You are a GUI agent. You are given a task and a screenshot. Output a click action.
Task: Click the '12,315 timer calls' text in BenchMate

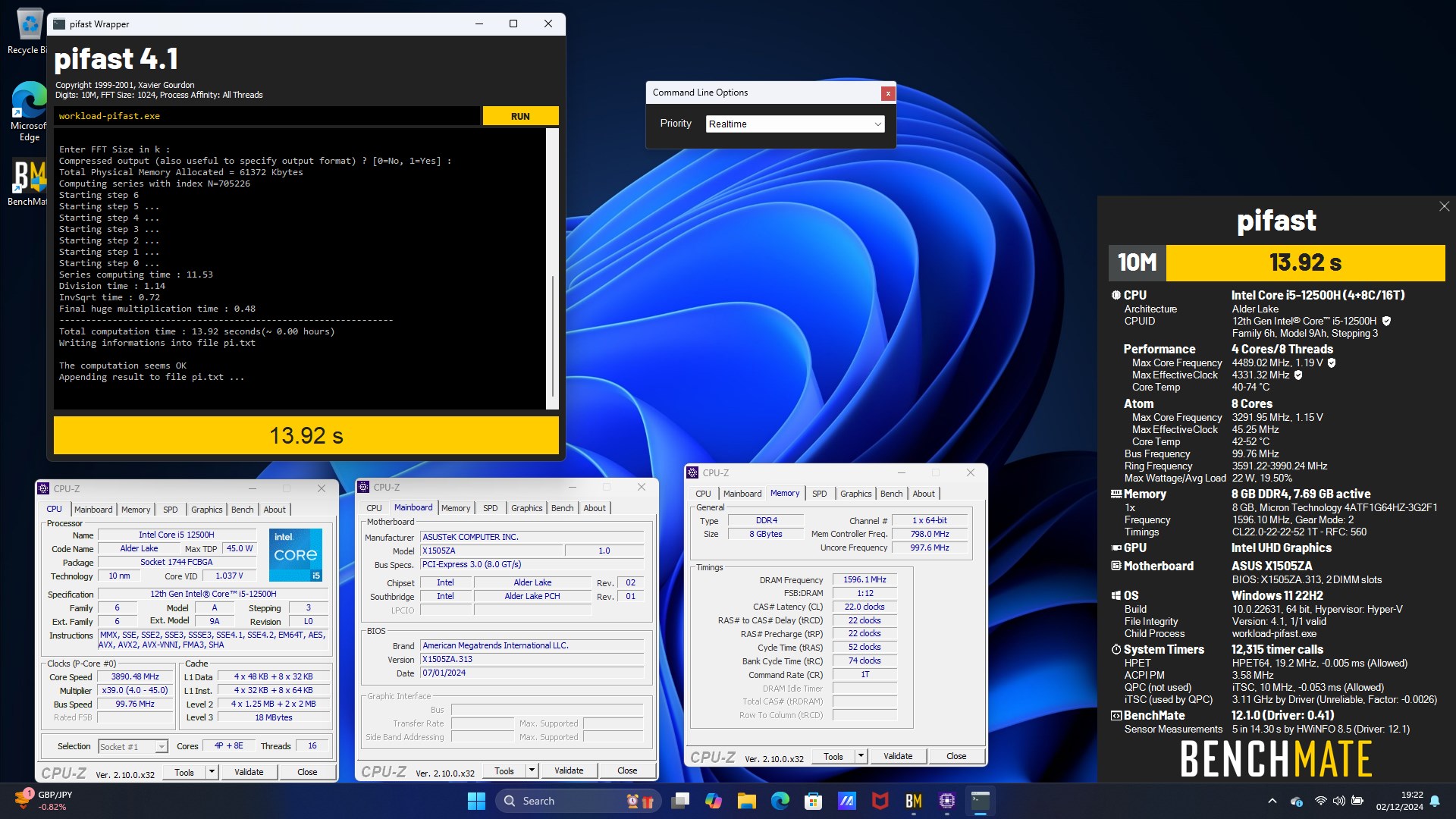click(x=1277, y=649)
